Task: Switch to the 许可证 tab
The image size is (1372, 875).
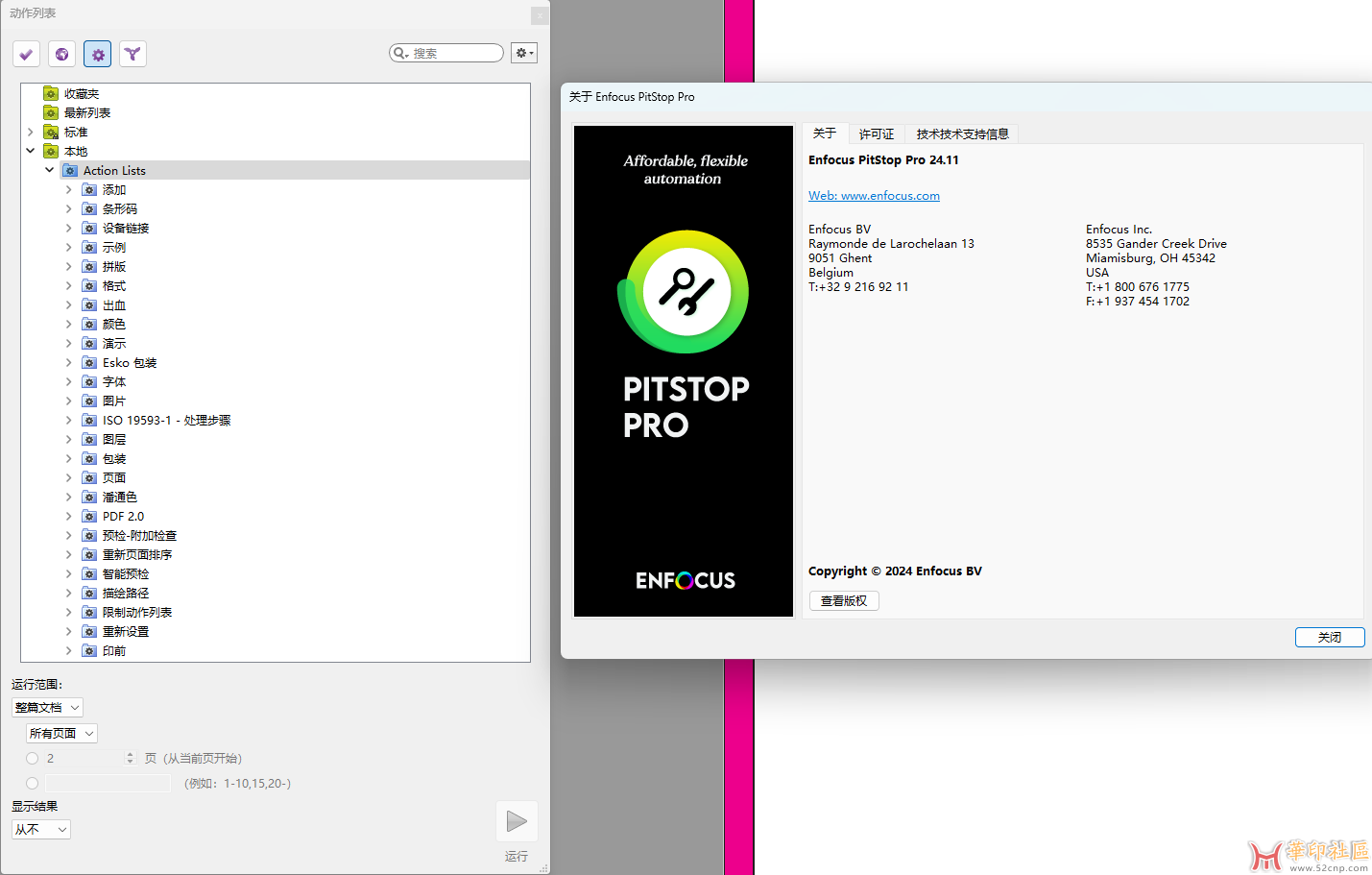Action: tap(877, 134)
